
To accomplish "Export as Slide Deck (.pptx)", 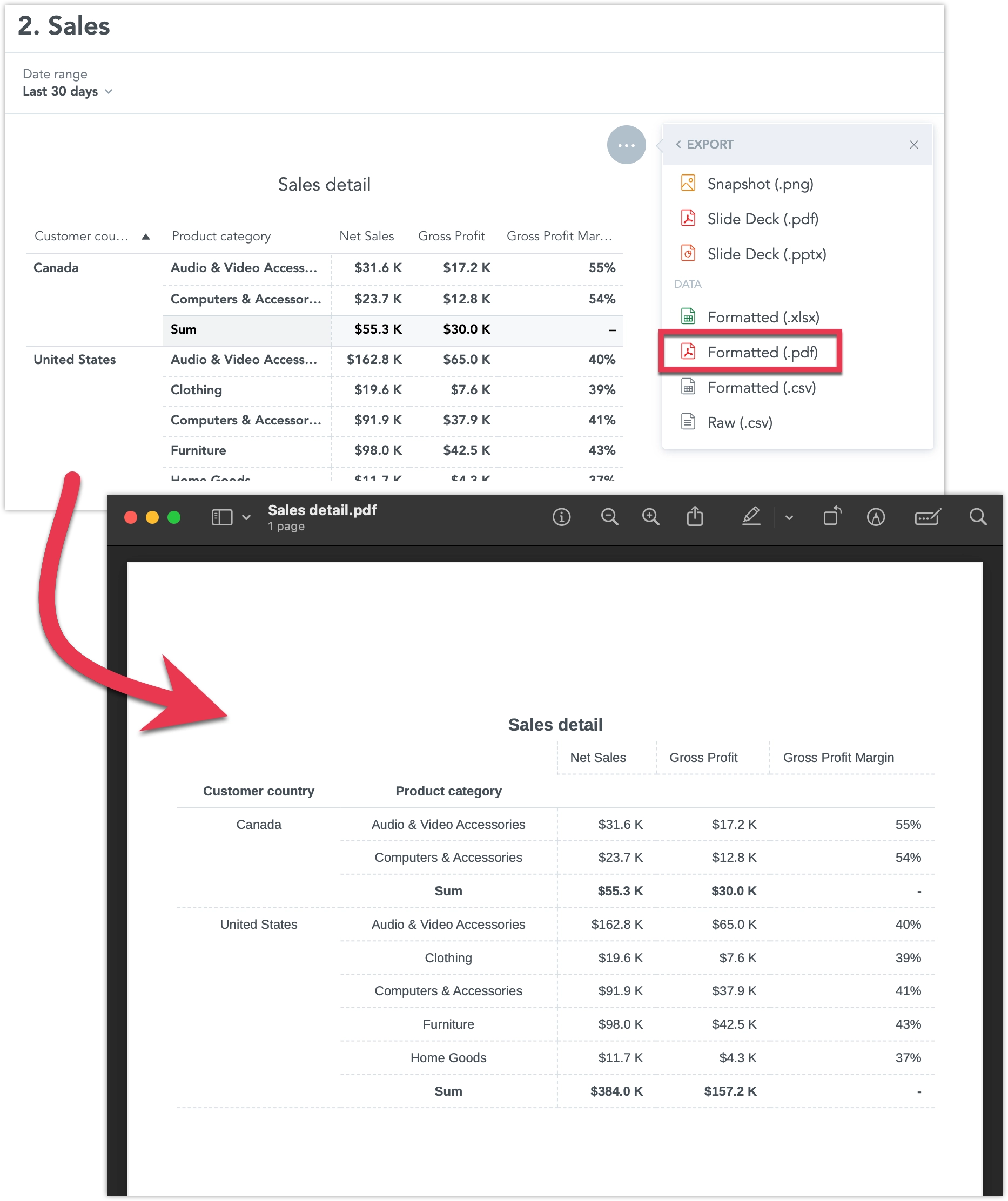I will coord(766,253).
